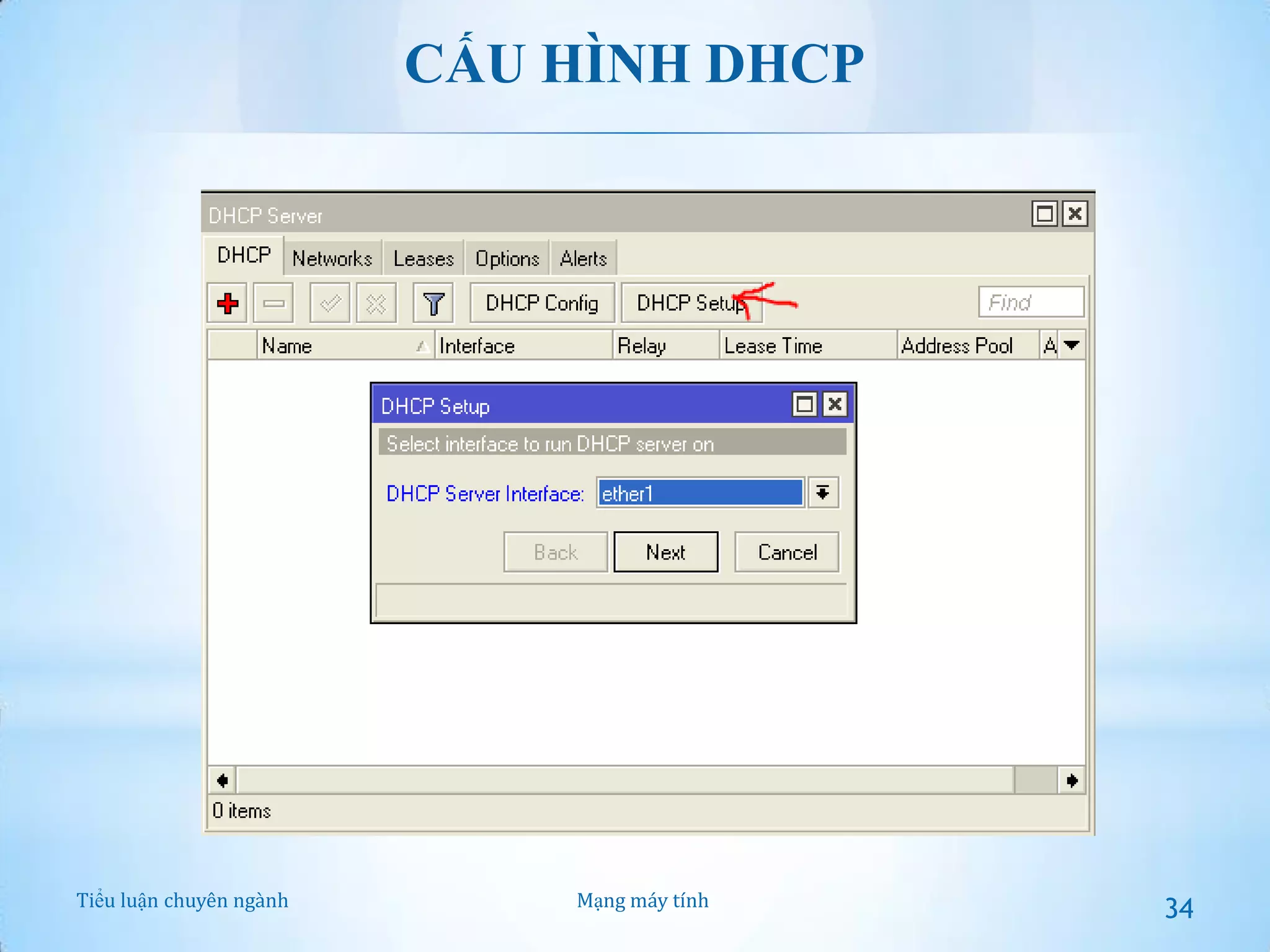The height and width of the screenshot is (952, 1270).
Task: Click the greyed Back button
Action: click(x=556, y=552)
